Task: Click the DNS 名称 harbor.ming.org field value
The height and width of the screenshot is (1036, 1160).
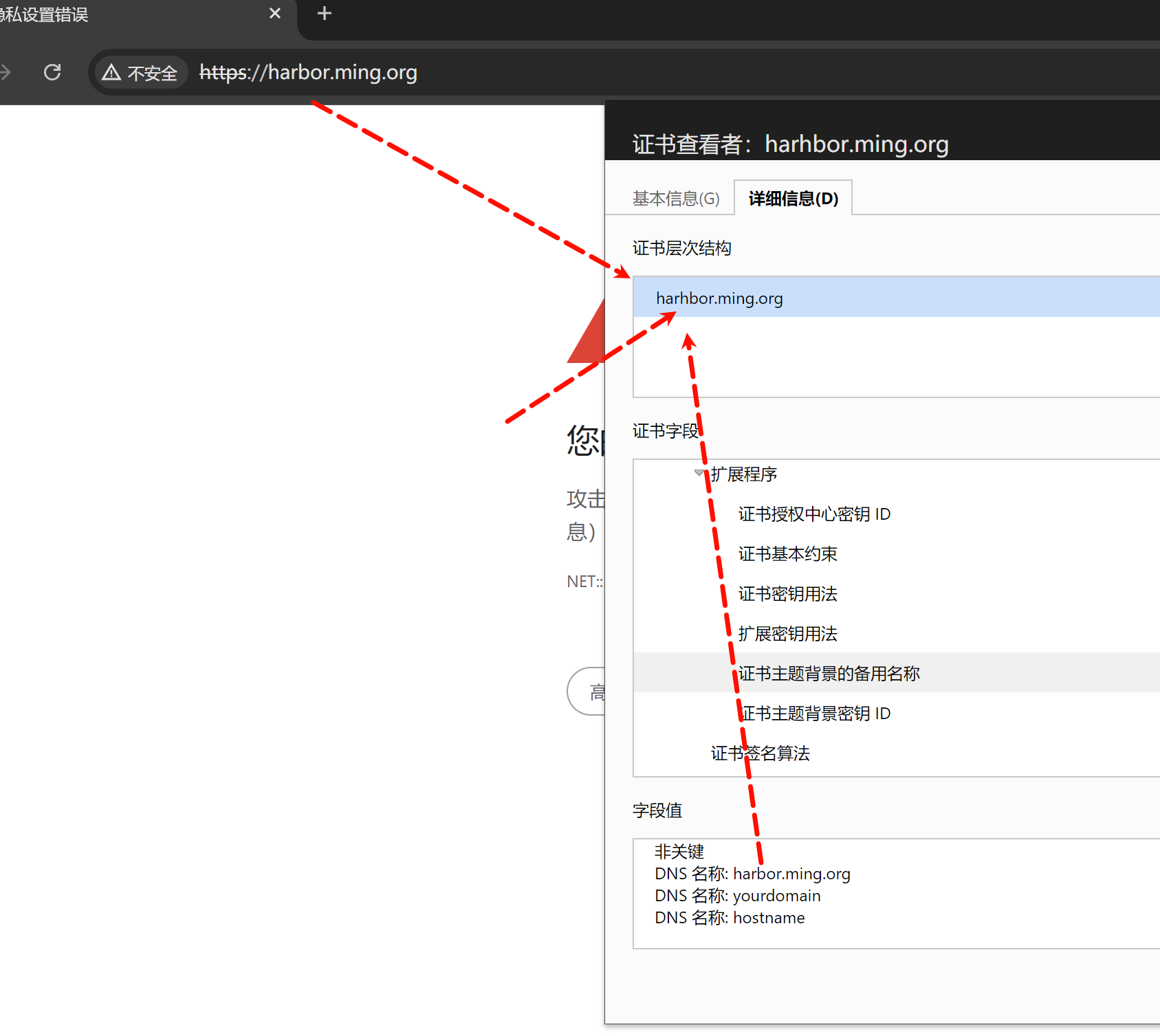Action: [752, 874]
